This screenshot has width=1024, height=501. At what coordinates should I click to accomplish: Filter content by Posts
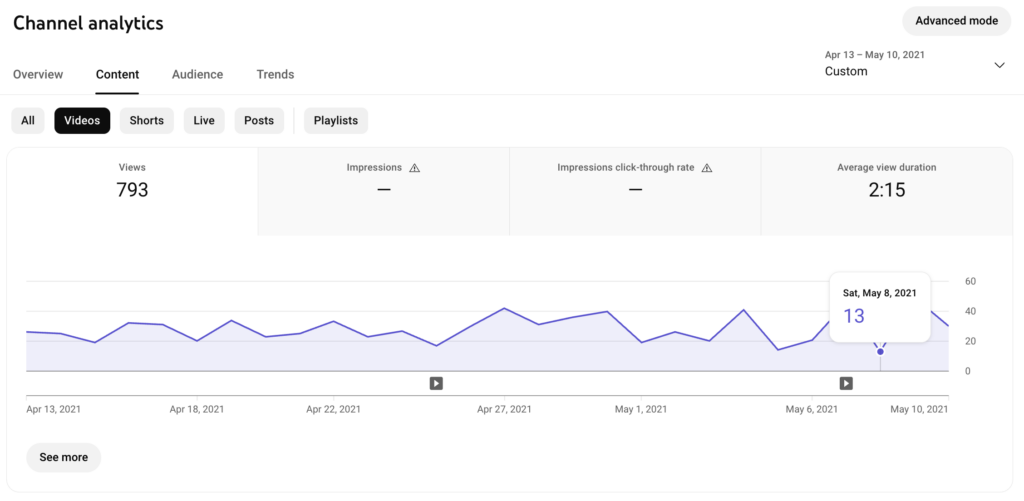(259, 121)
